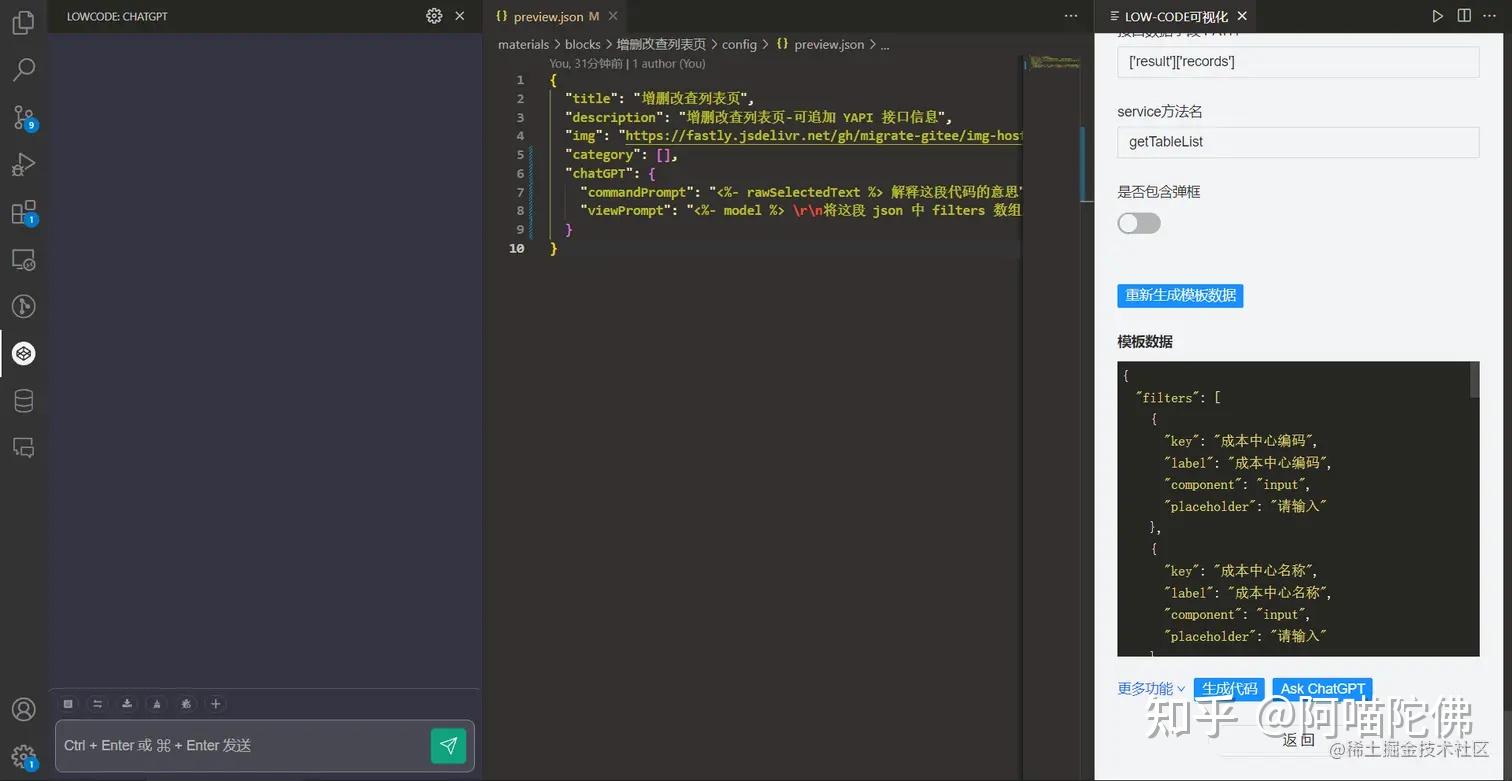Open the Search view in activity bar
Image resolution: width=1512 pixels, height=781 pixels.
(23, 69)
